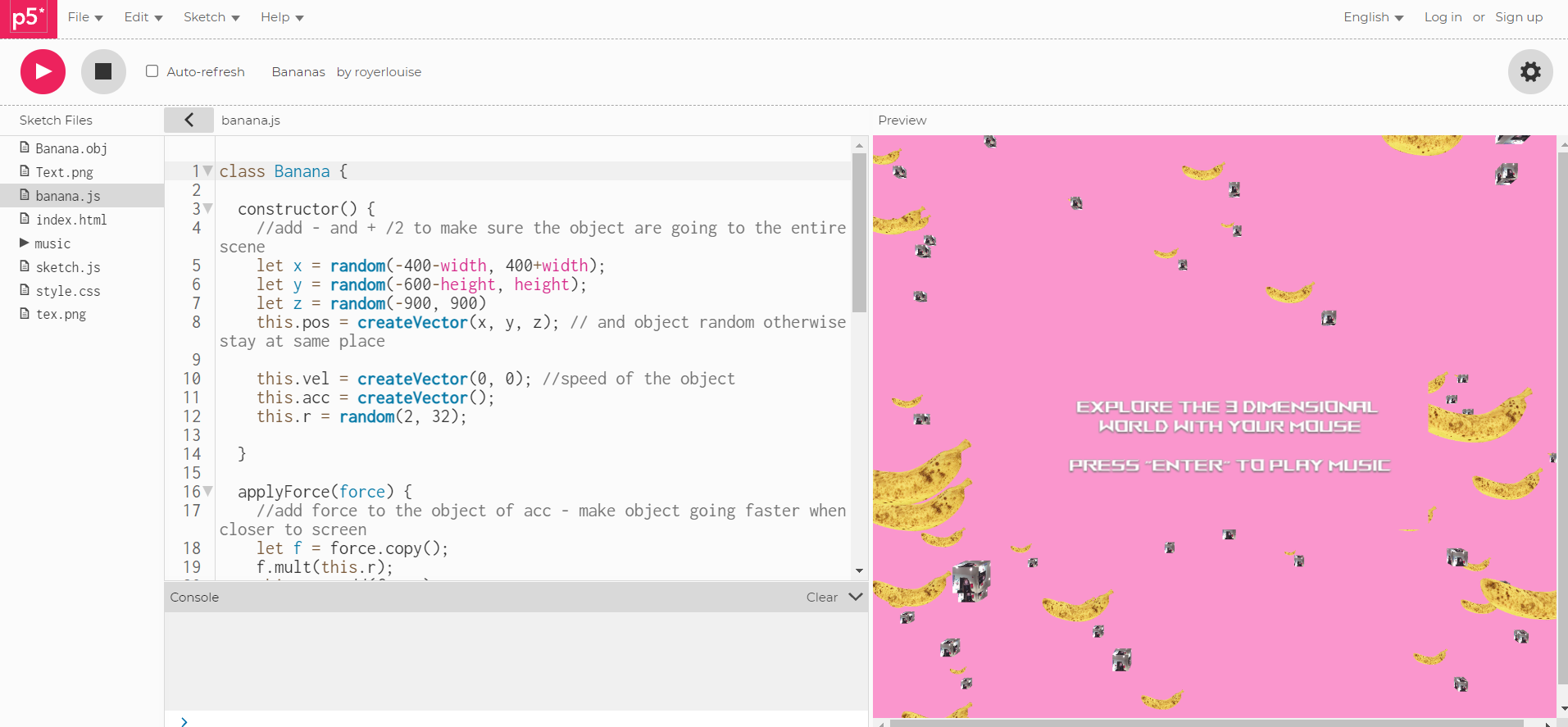The width and height of the screenshot is (1568, 727).
Task: Open the Text.png file
Action: click(x=64, y=172)
